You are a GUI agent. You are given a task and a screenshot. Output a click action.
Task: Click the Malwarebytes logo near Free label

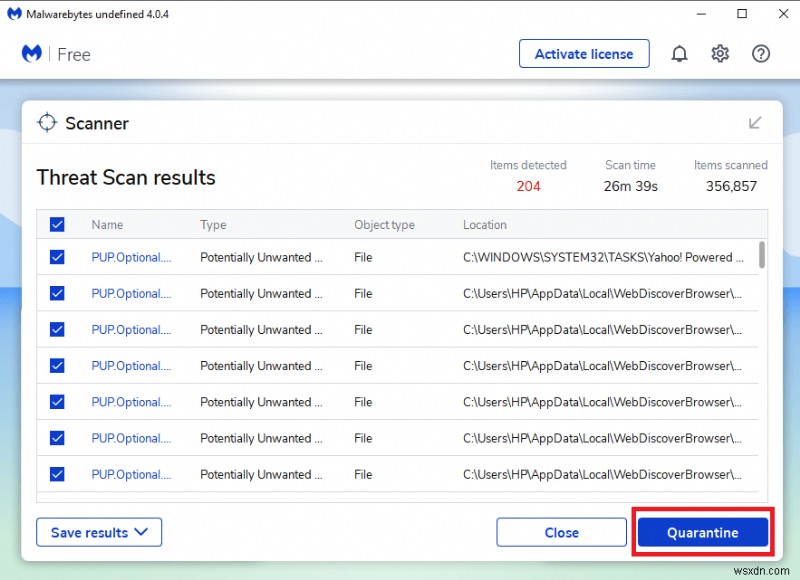[x=31, y=54]
